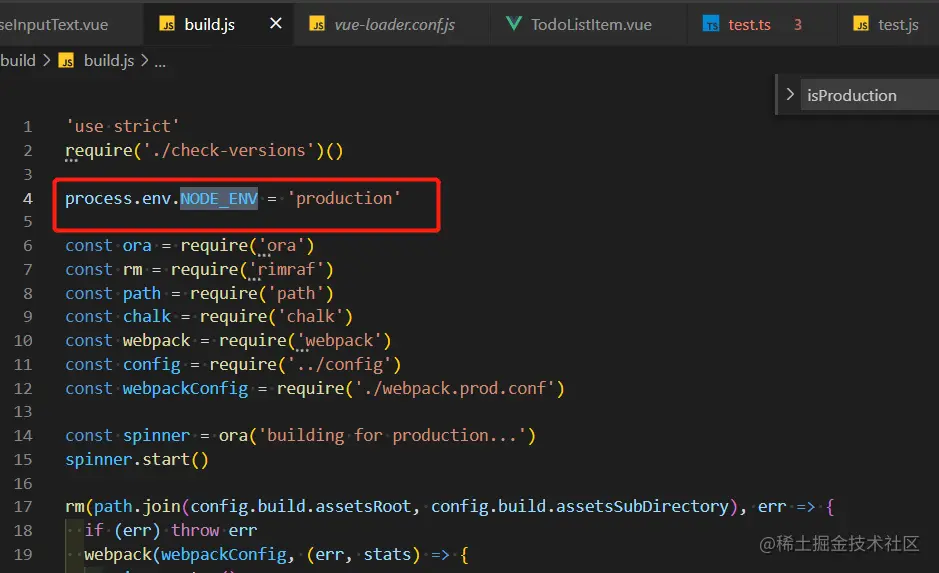Click the './webpack.prod.conf' string on line 12
Viewport: 939px width, 573px height.
pyautogui.click(x=454, y=388)
